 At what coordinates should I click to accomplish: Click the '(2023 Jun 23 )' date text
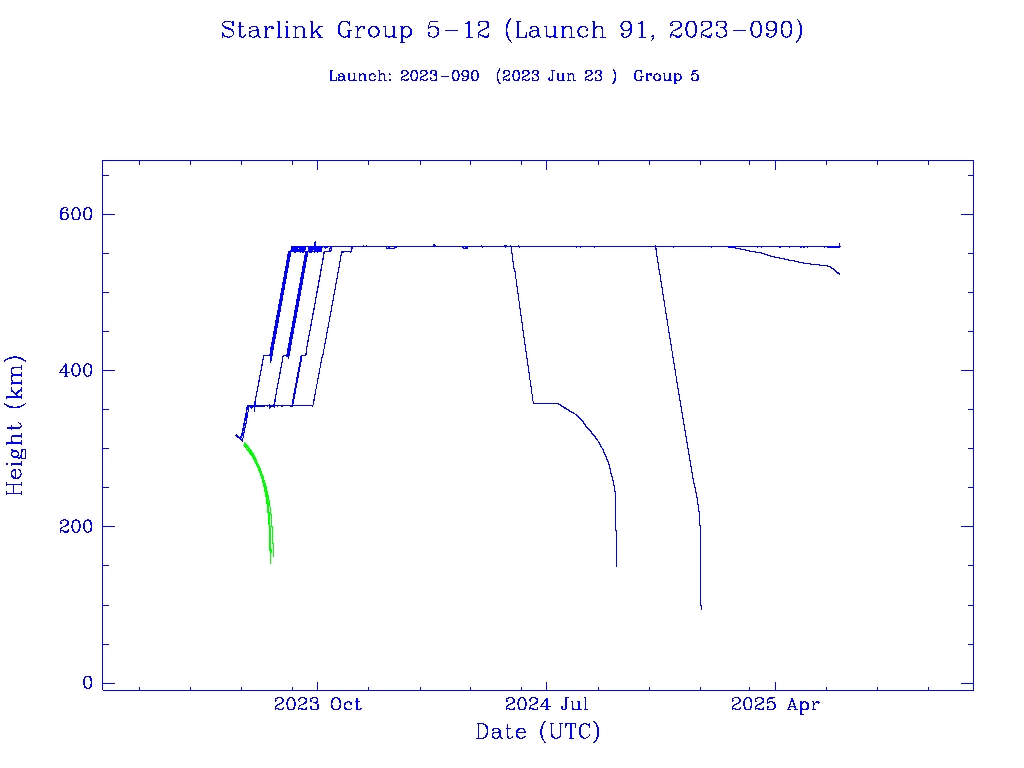[x=556, y=76]
